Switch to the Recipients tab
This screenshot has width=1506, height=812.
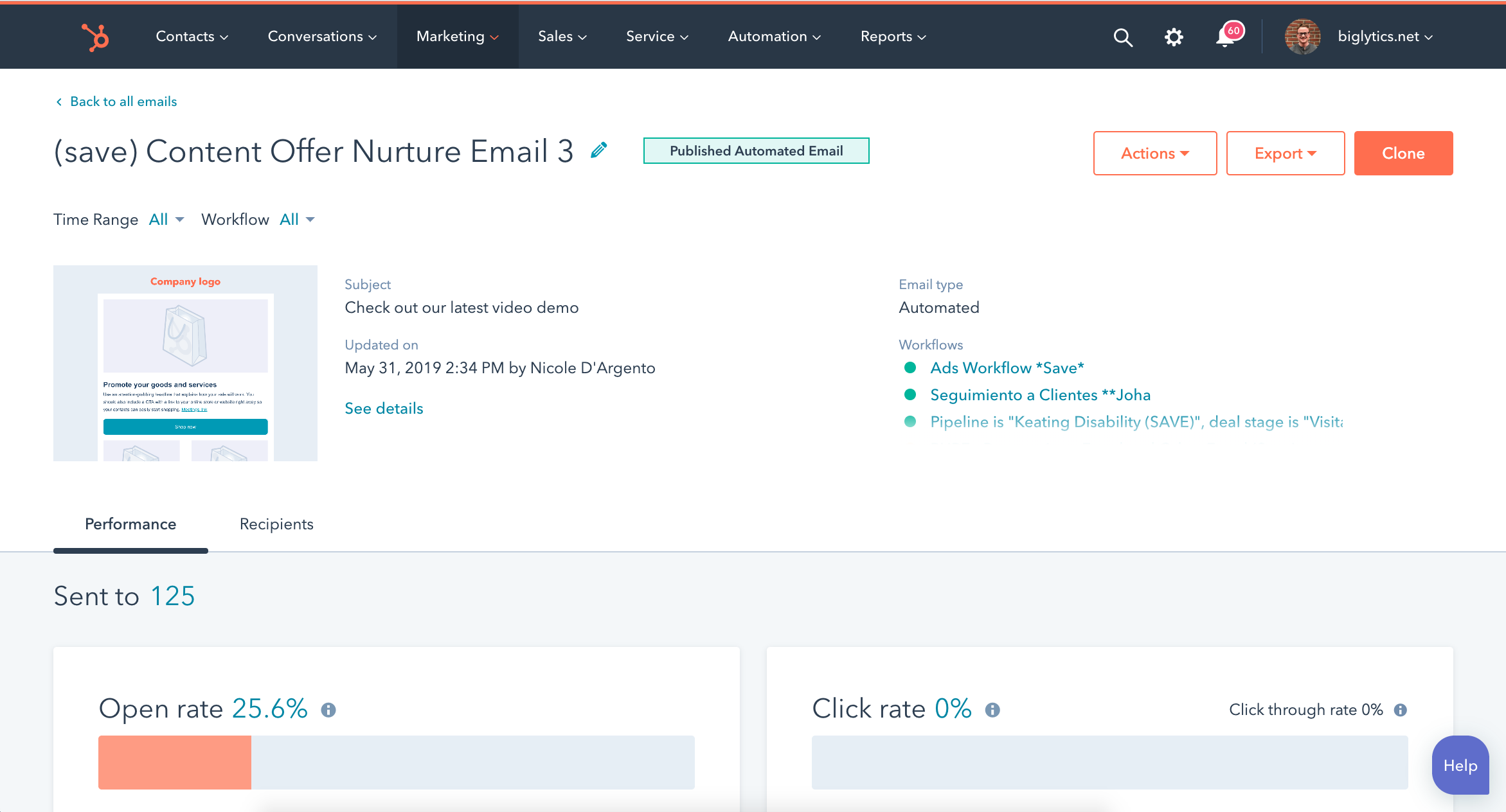tap(276, 524)
